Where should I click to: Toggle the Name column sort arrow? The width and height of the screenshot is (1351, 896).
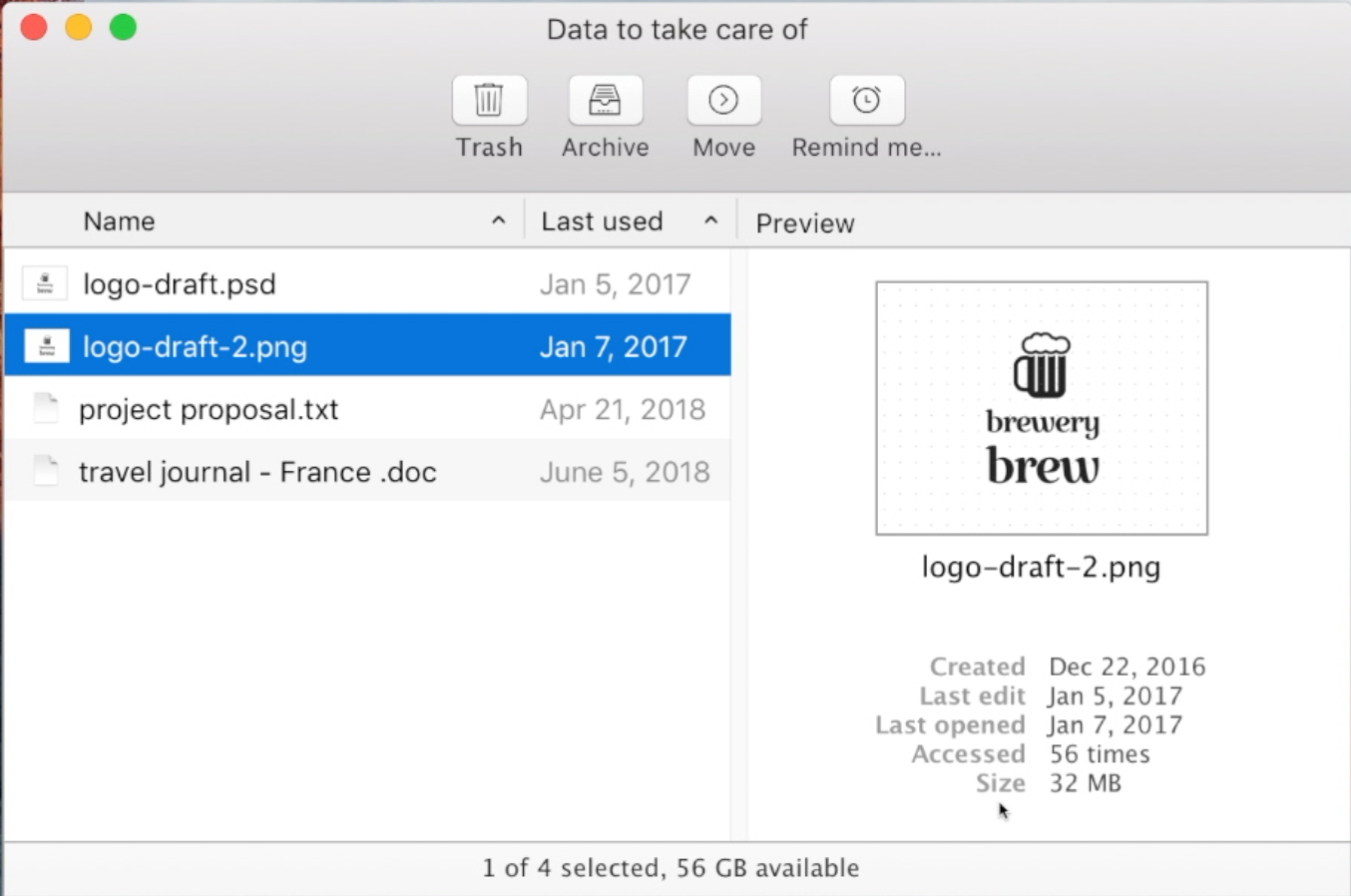tap(499, 221)
